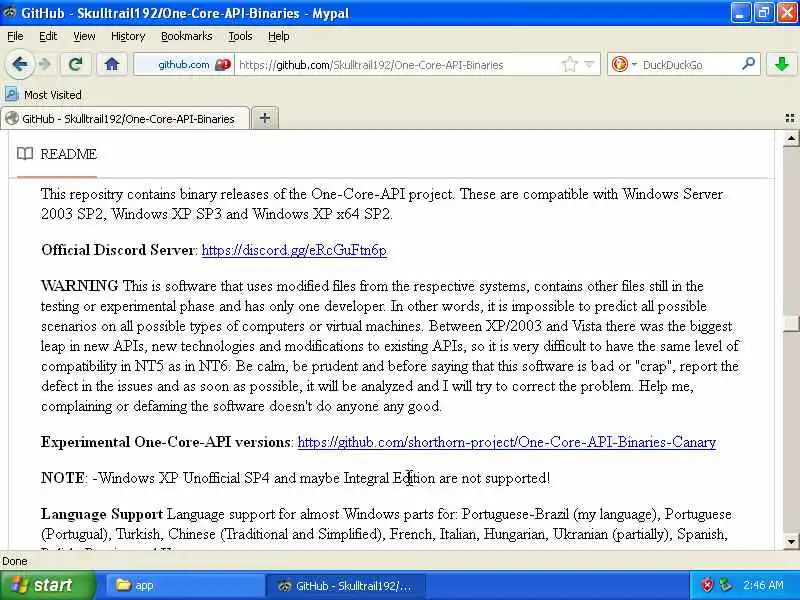Click the bold 'NOTE' text

tap(63, 478)
